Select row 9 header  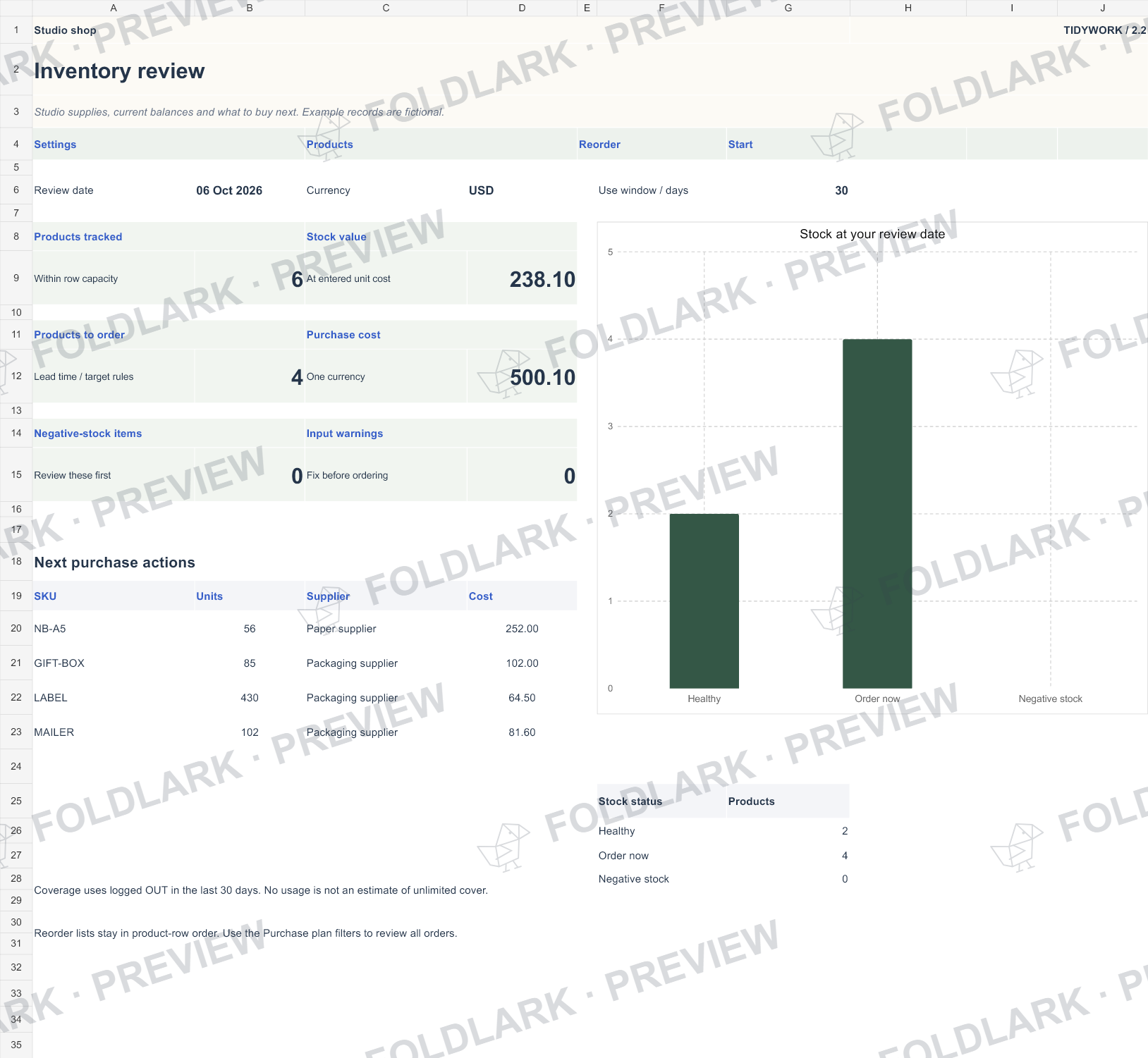pyautogui.click(x=16, y=278)
